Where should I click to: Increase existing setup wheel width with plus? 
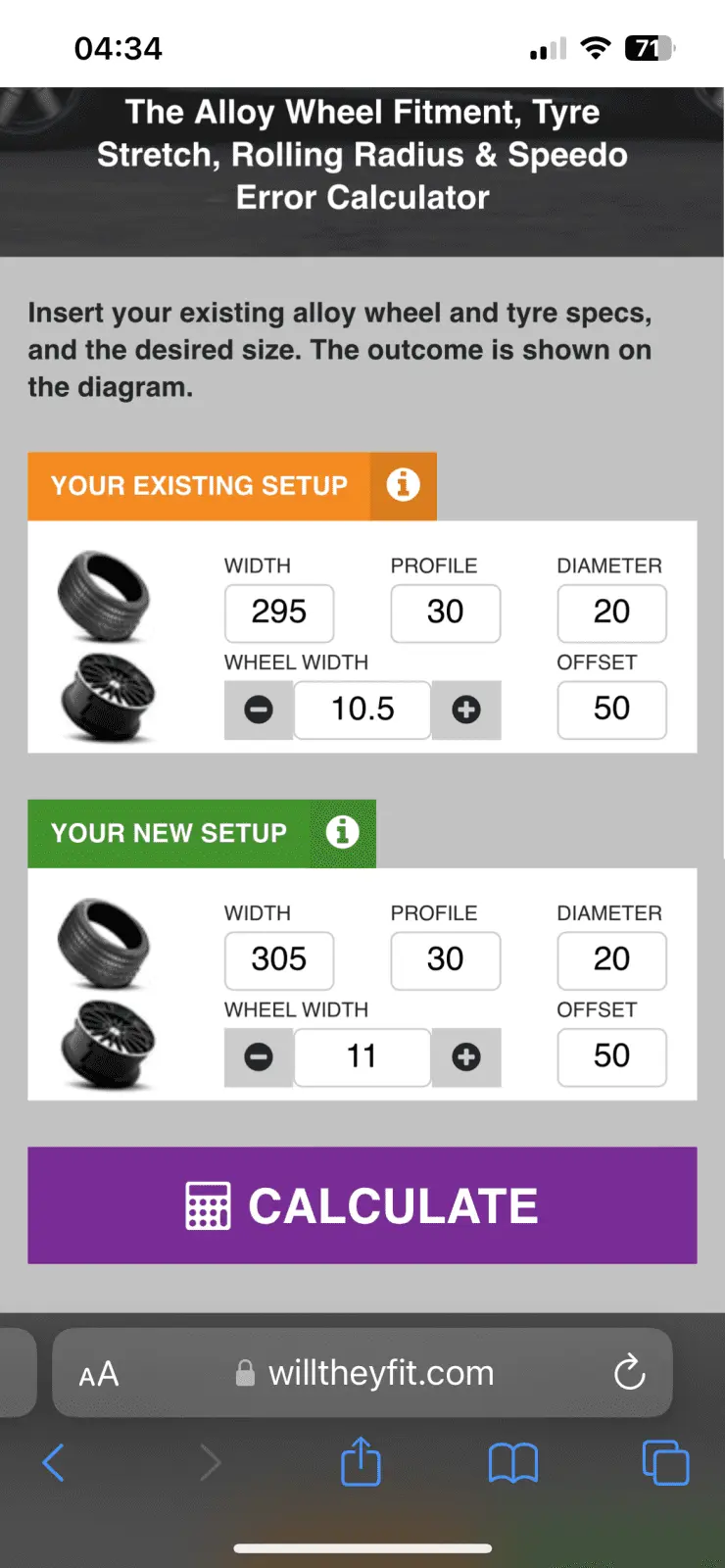pyautogui.click(x=466, y=710)
